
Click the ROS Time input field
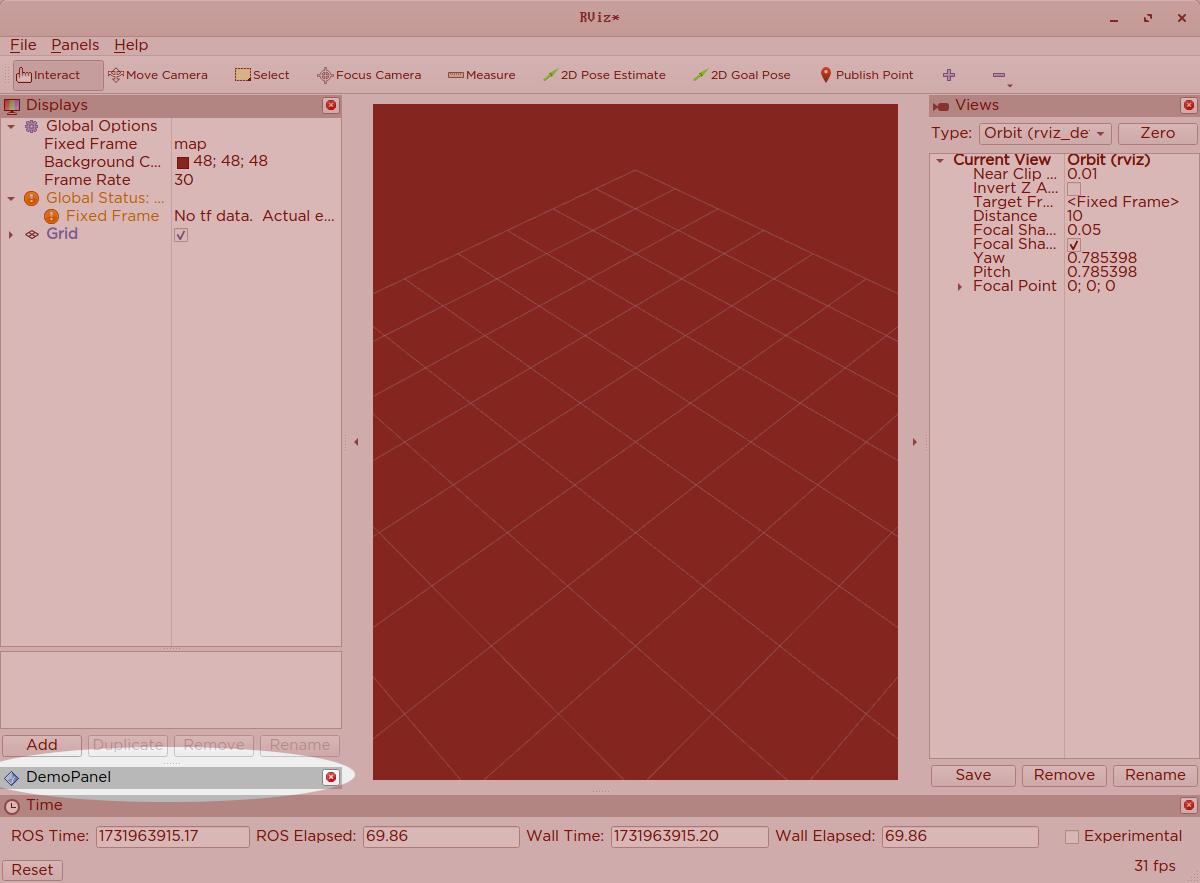pyautogui.click(x=171, y=836)
